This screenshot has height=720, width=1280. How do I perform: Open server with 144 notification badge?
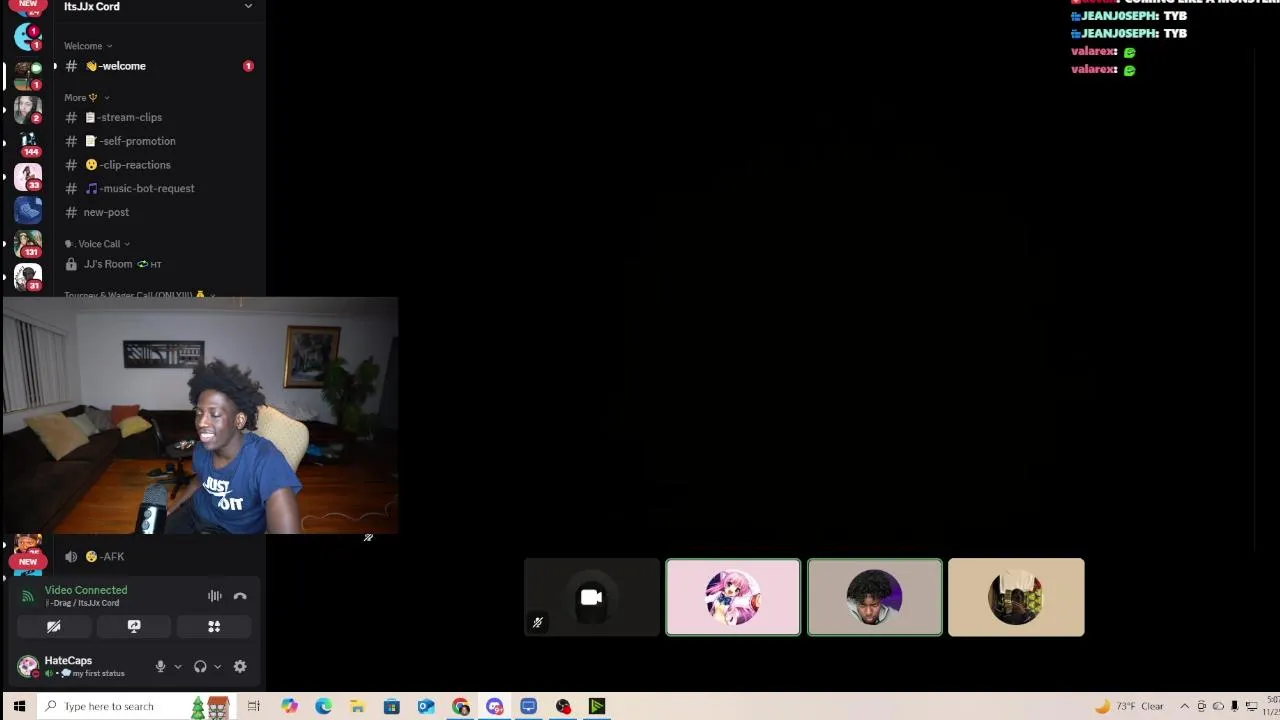click(28, 143)
